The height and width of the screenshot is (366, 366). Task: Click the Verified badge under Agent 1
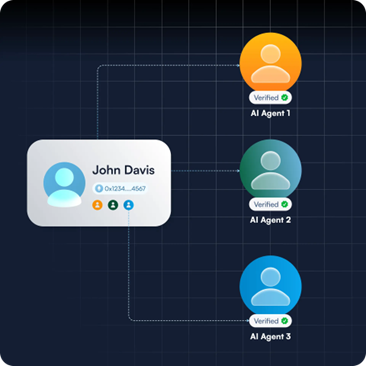(x=270, y=98)
